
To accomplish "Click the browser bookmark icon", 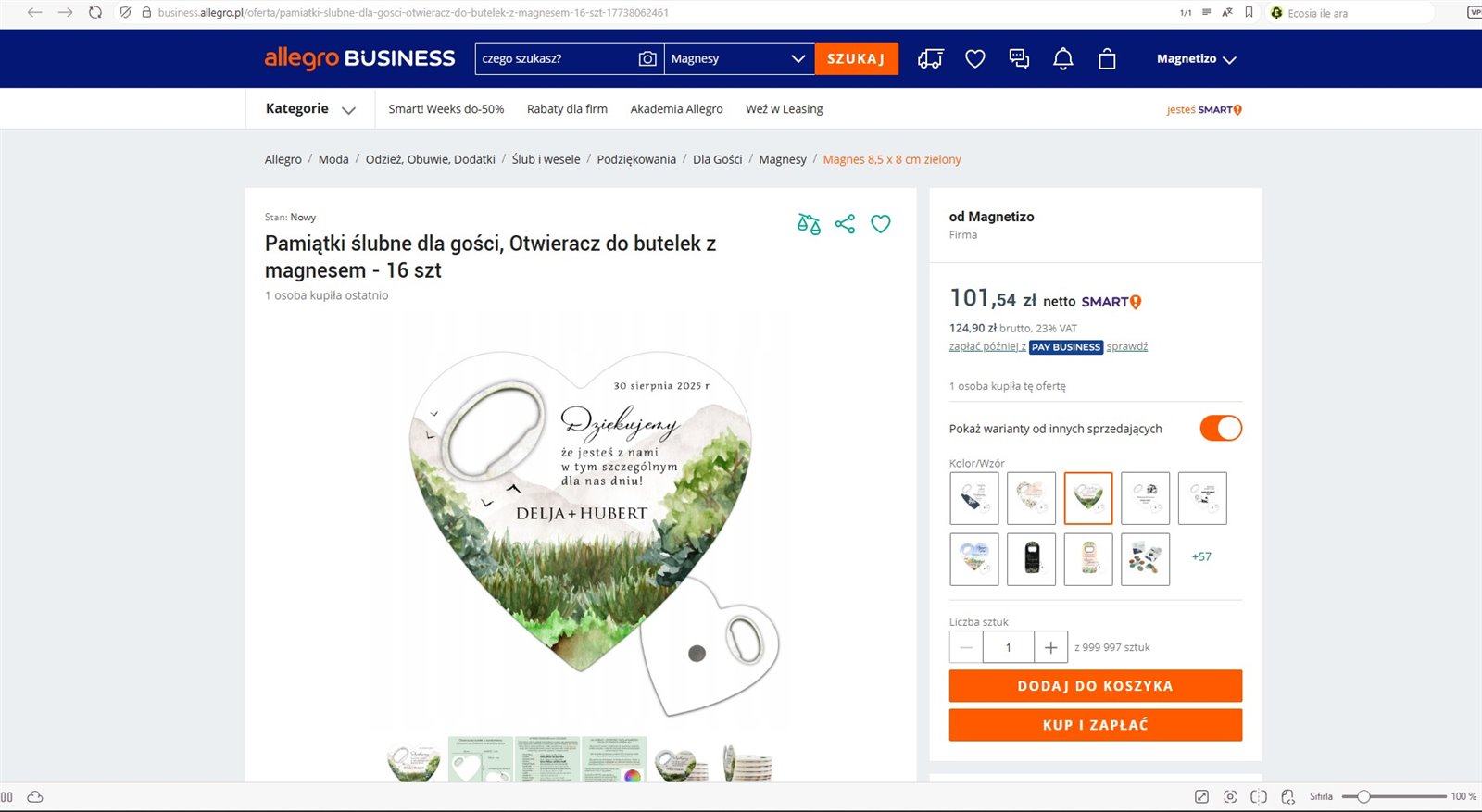I will 1249,12.
